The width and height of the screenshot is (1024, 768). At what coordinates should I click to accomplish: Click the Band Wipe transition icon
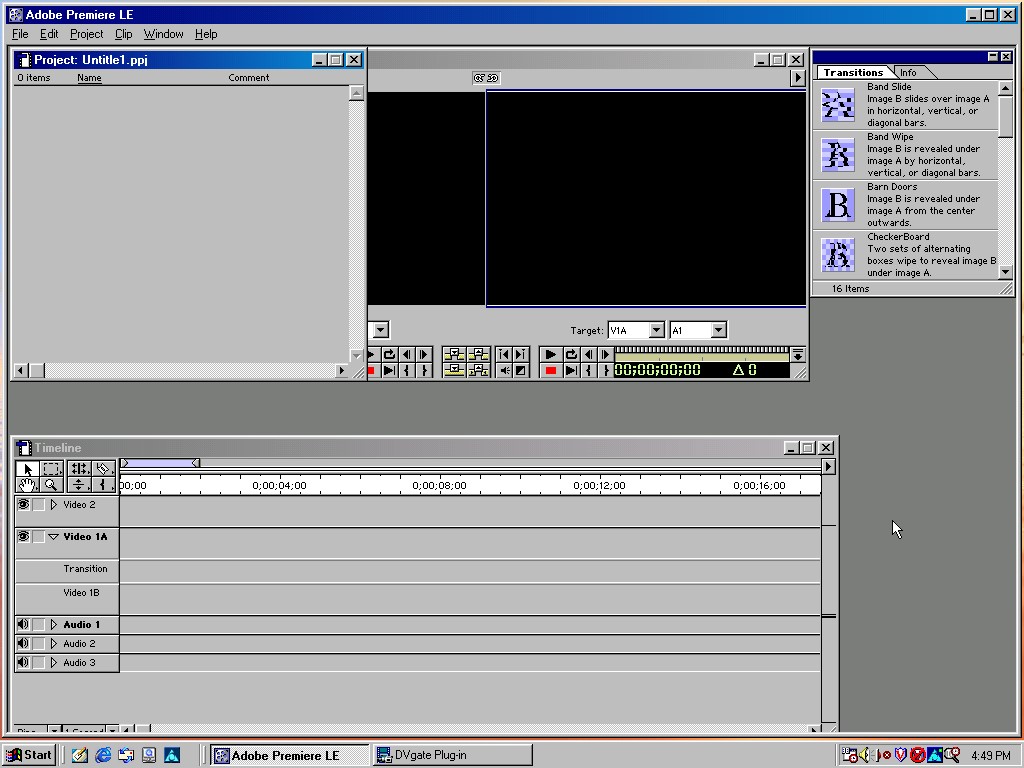coord(838,155)
